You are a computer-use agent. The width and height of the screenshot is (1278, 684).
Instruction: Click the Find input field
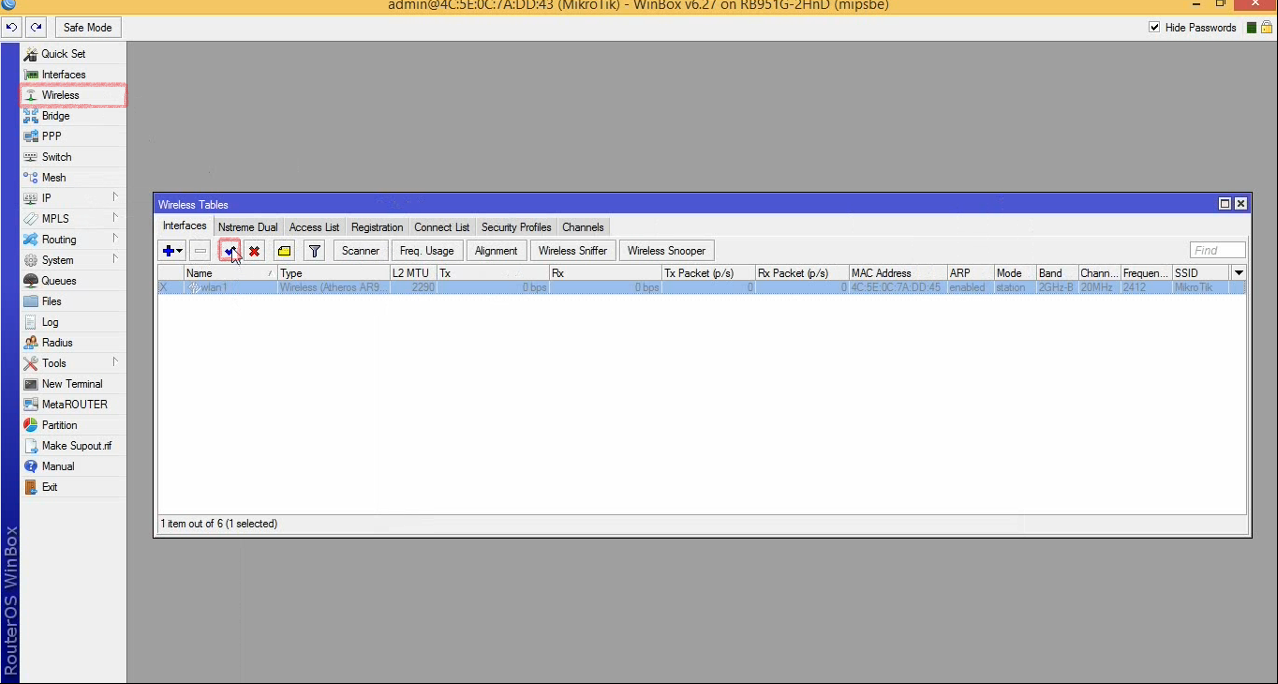point(1218,250)
